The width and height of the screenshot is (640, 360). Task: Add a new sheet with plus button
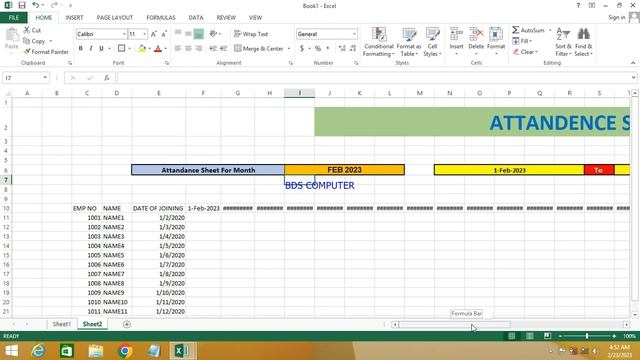(127, 324)
